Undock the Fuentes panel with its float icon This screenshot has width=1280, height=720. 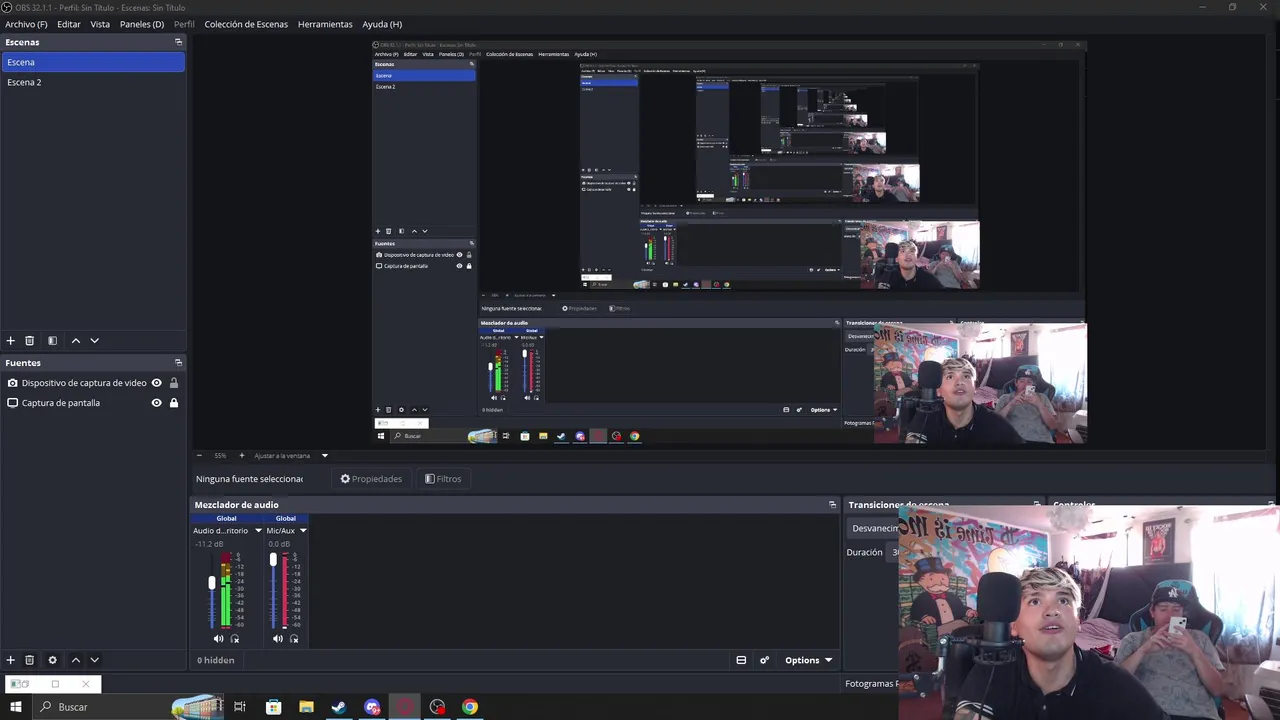178,363
